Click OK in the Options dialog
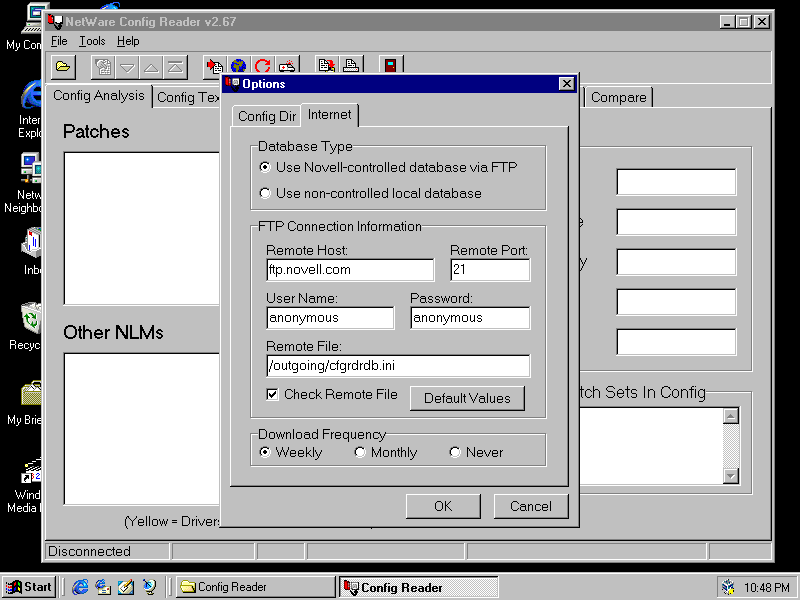Image resolution: width=800 pixels, height=600 pixels. pyautogui.click(x=443, y=506)
